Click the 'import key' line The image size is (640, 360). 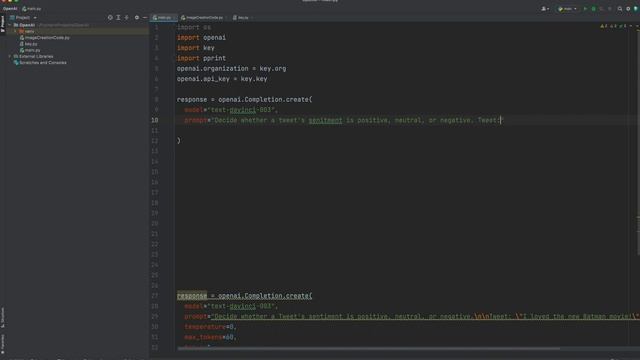click(196, 48)
